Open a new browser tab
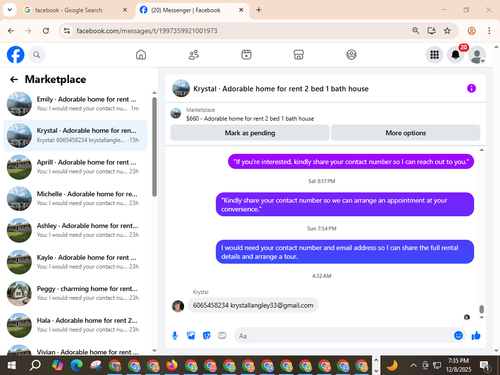 point(259,10)
